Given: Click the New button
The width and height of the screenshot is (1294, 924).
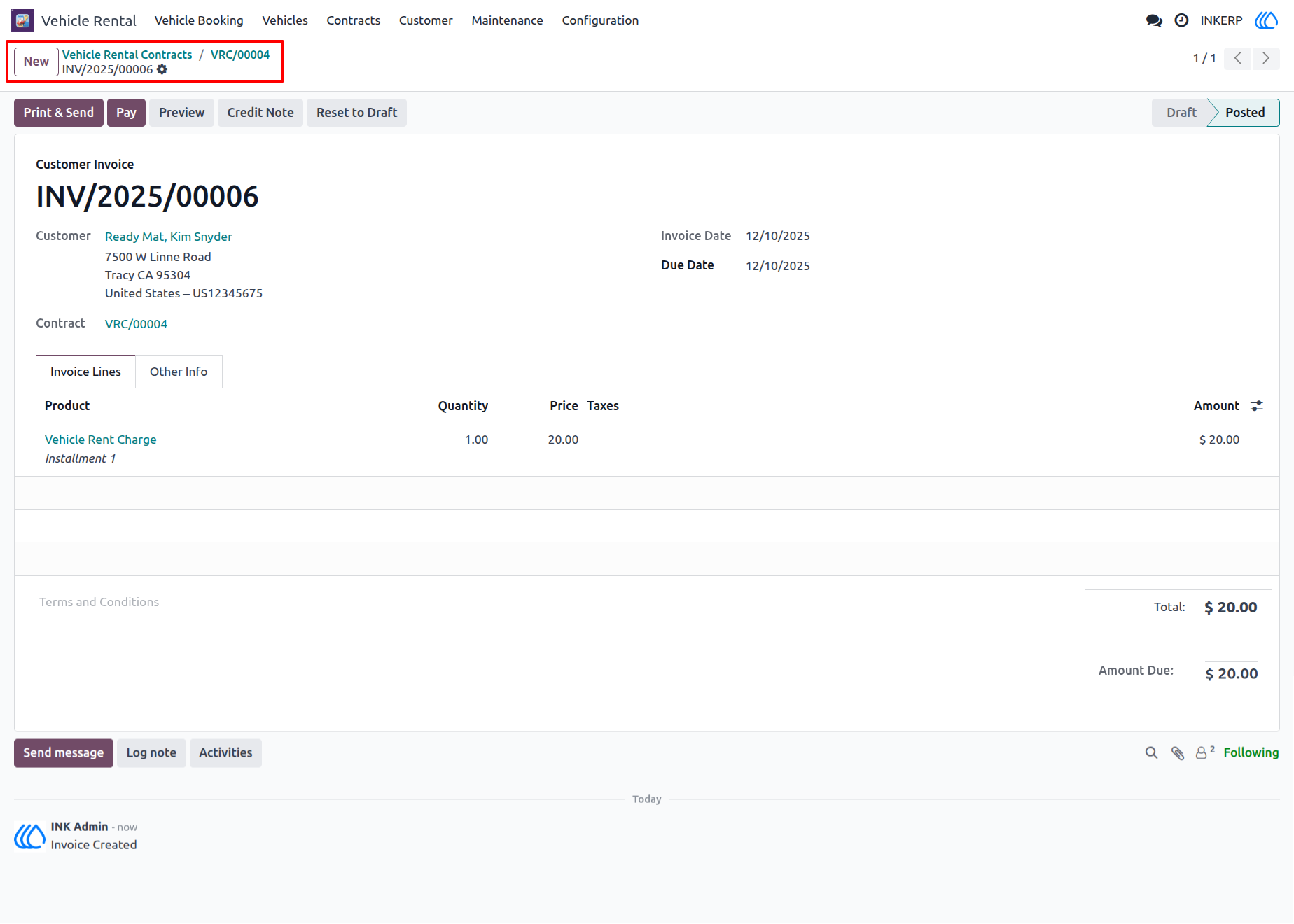Looking at the screenshot, I should (x=36, y=62).
